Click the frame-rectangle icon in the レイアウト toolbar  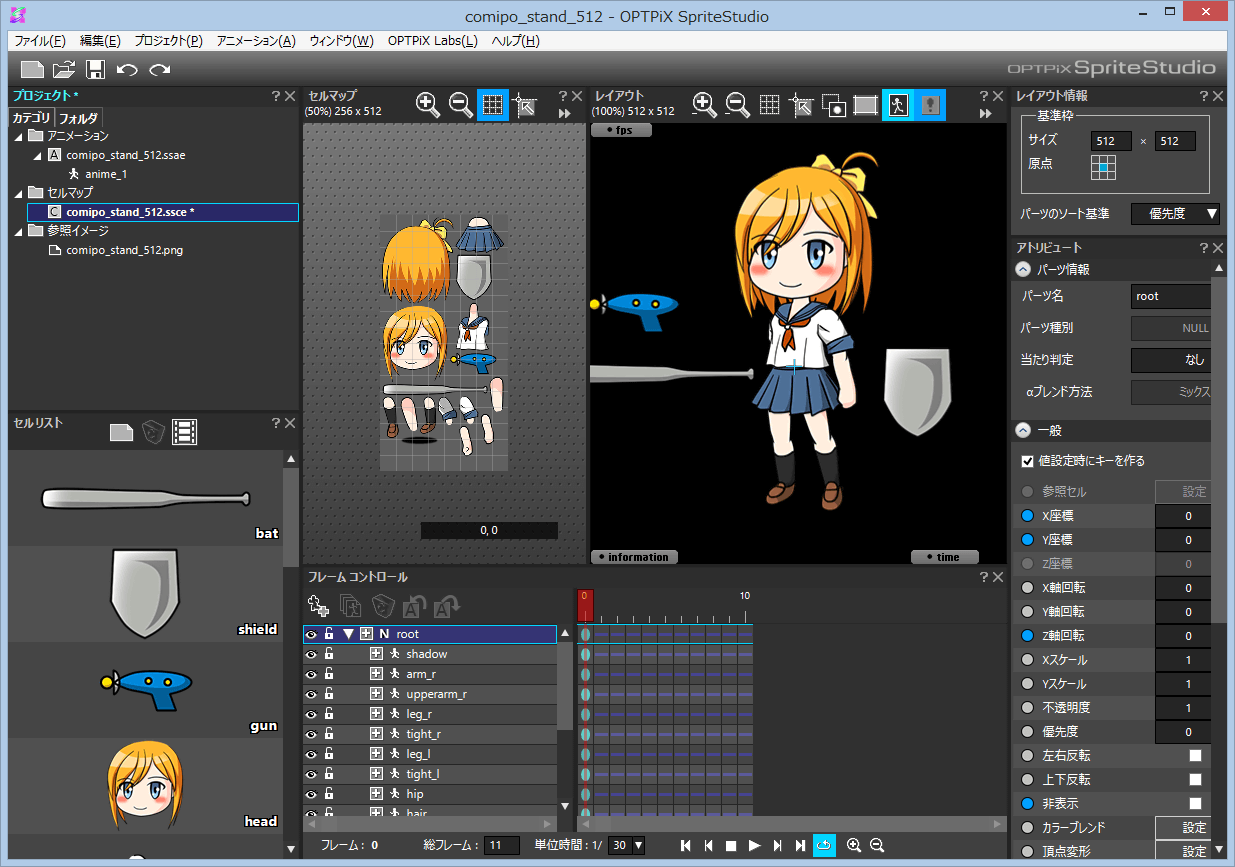(x=866, y=105)
